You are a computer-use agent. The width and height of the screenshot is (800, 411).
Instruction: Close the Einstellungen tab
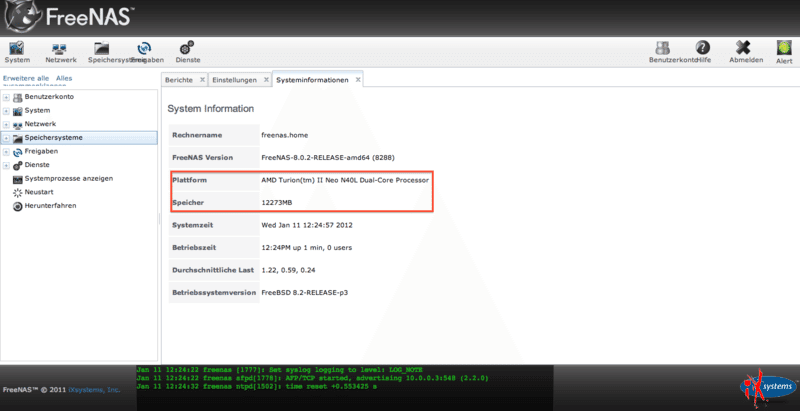coord(266,80)
